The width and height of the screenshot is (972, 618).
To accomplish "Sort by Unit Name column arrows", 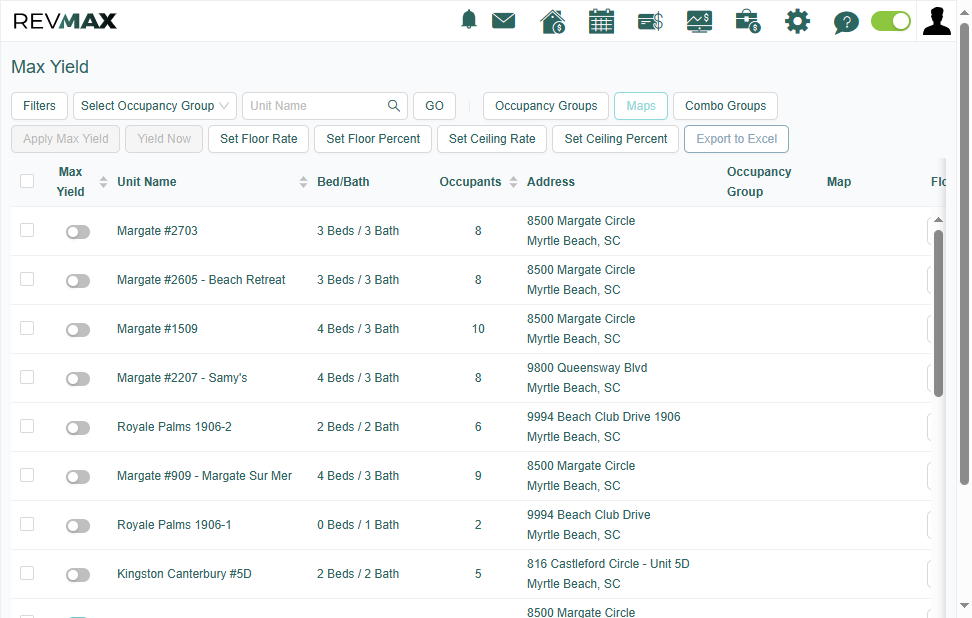I will coord(303,182).
